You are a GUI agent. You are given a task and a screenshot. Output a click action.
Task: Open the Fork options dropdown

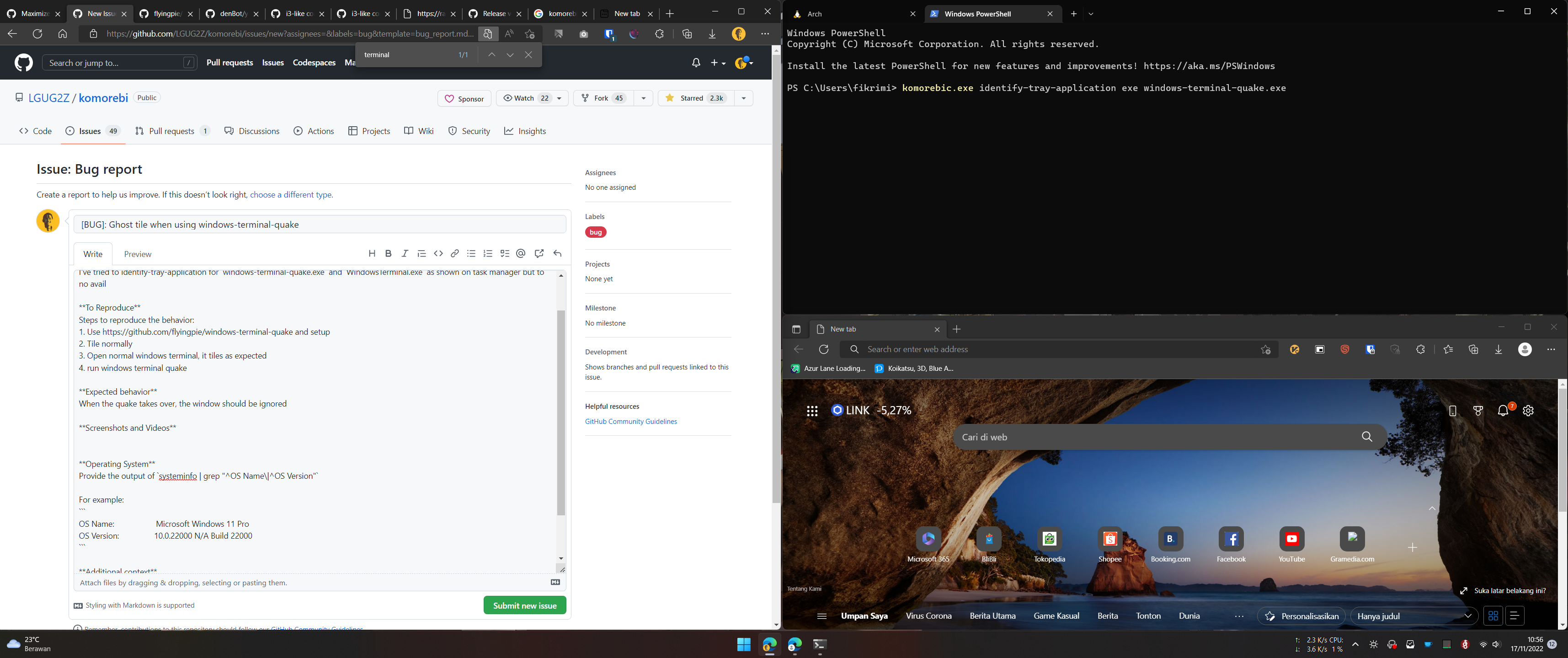(x=643, y=97)
